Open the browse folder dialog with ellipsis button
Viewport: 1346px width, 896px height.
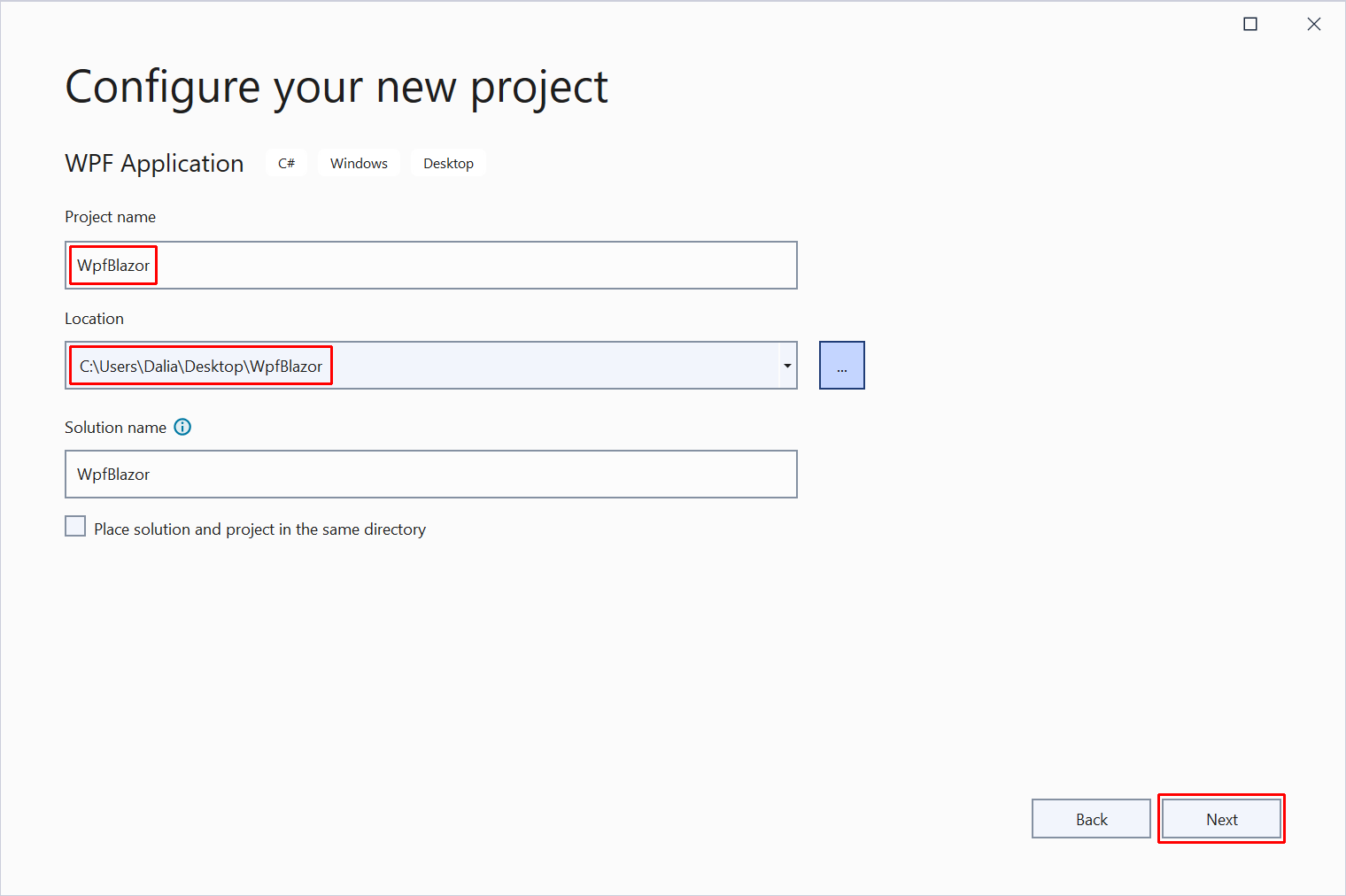click(x=841, y=365)
